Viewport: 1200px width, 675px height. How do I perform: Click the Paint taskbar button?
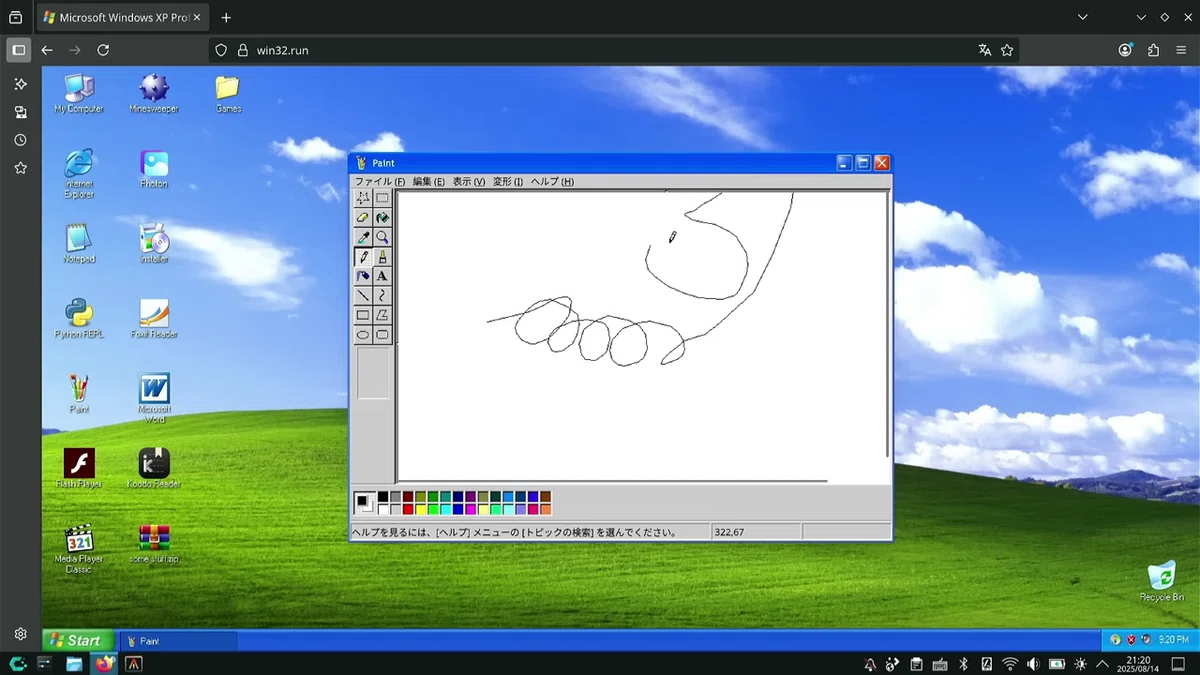pos(178,641)
